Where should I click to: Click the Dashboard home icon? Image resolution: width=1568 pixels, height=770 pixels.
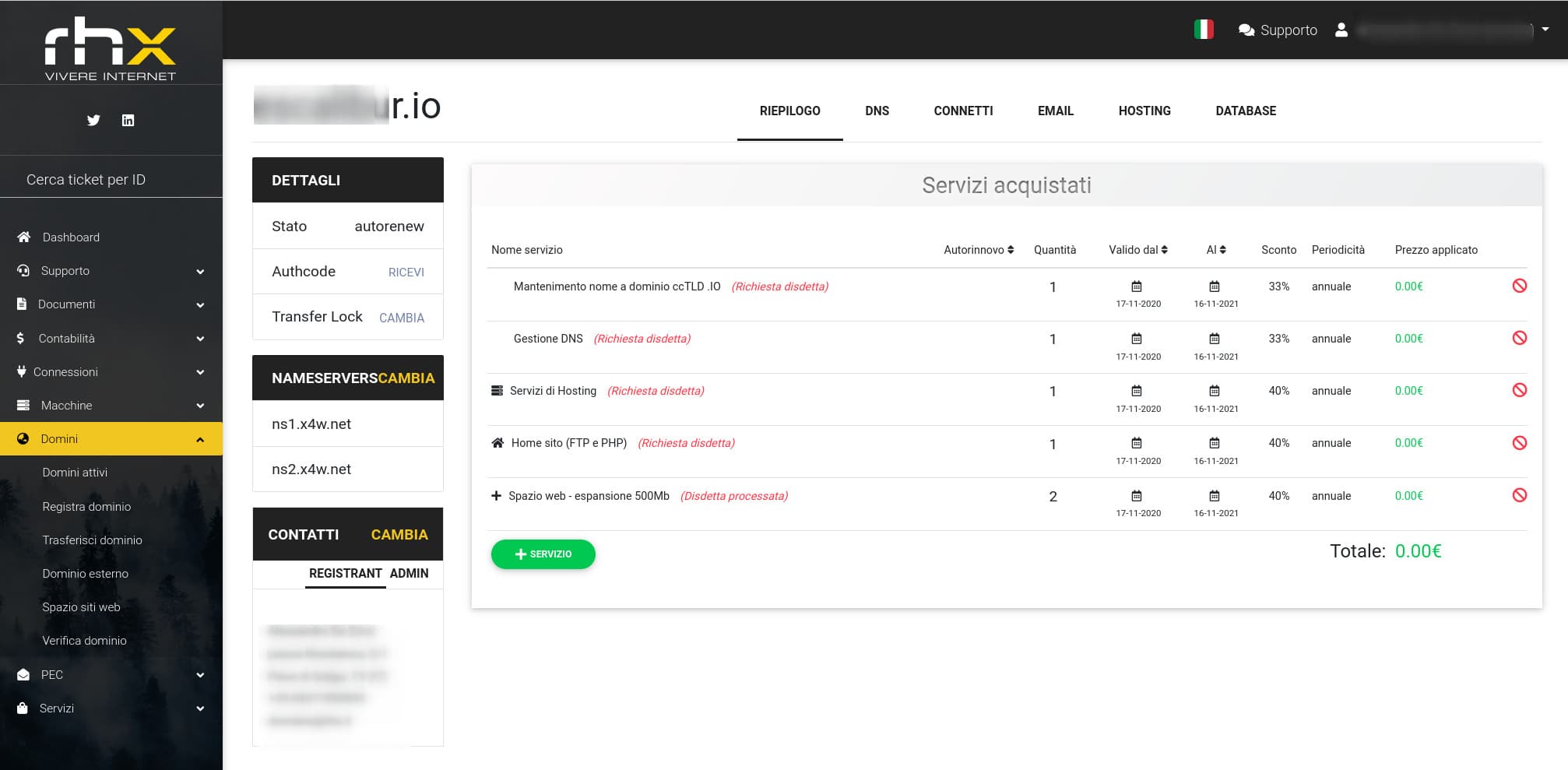[23, 237]
